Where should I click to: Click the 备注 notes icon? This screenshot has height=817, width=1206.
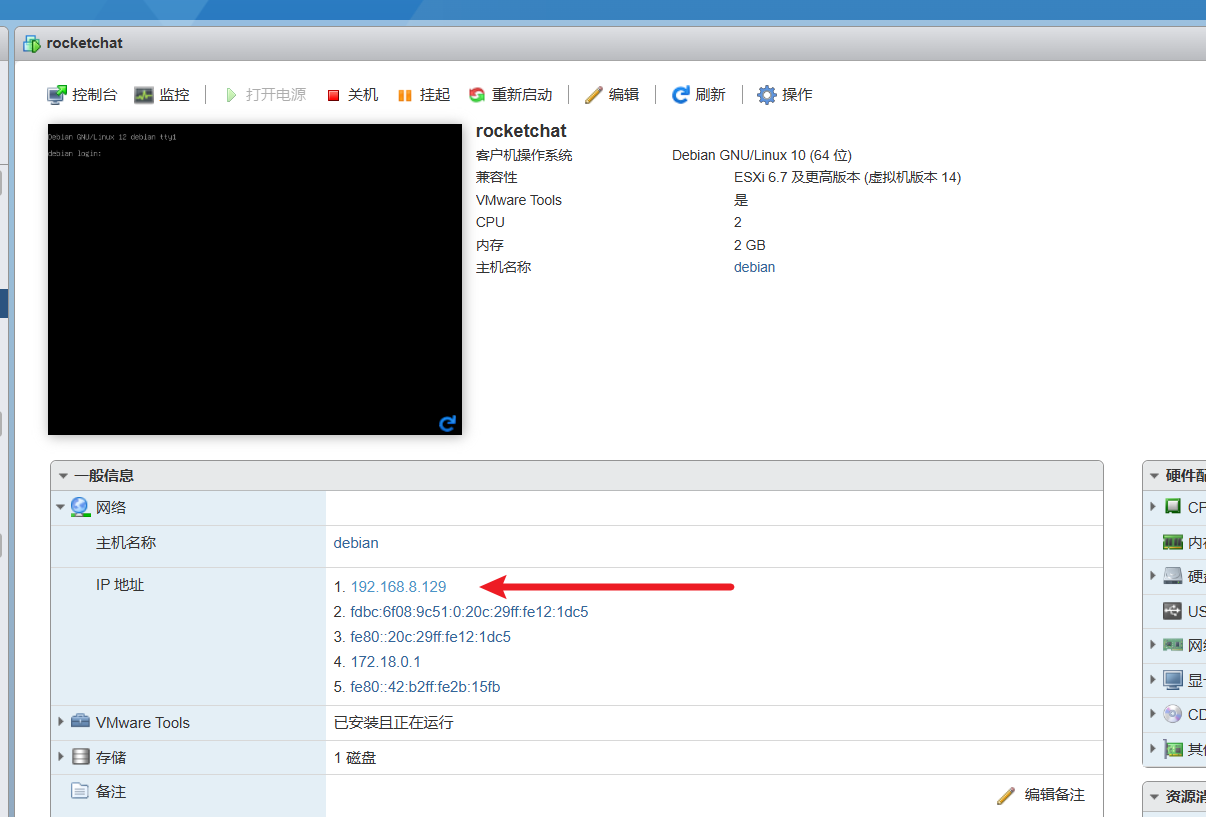click(80, 791)
